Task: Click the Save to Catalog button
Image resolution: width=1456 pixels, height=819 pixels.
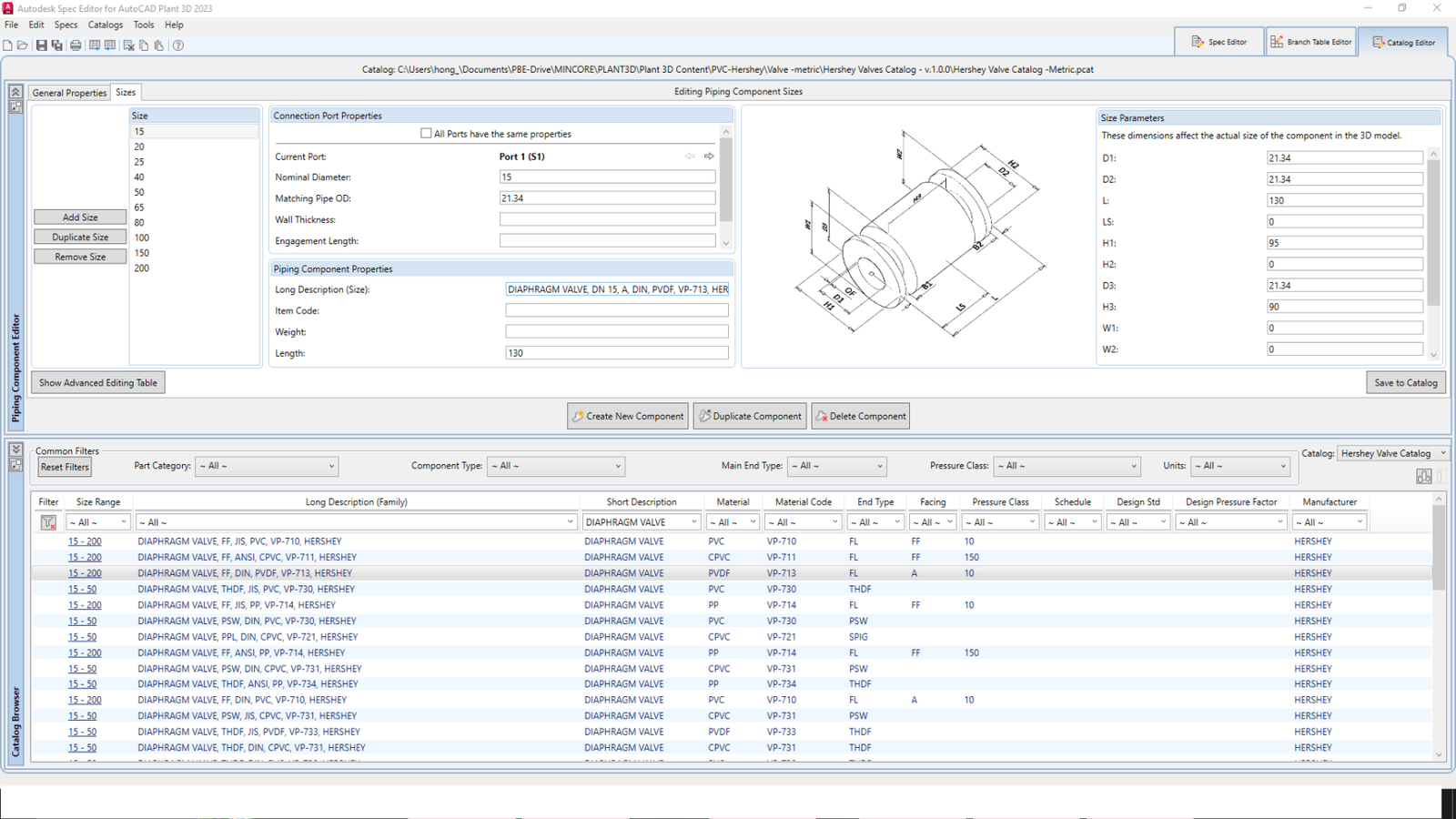Action: (x=1406, y=383)
